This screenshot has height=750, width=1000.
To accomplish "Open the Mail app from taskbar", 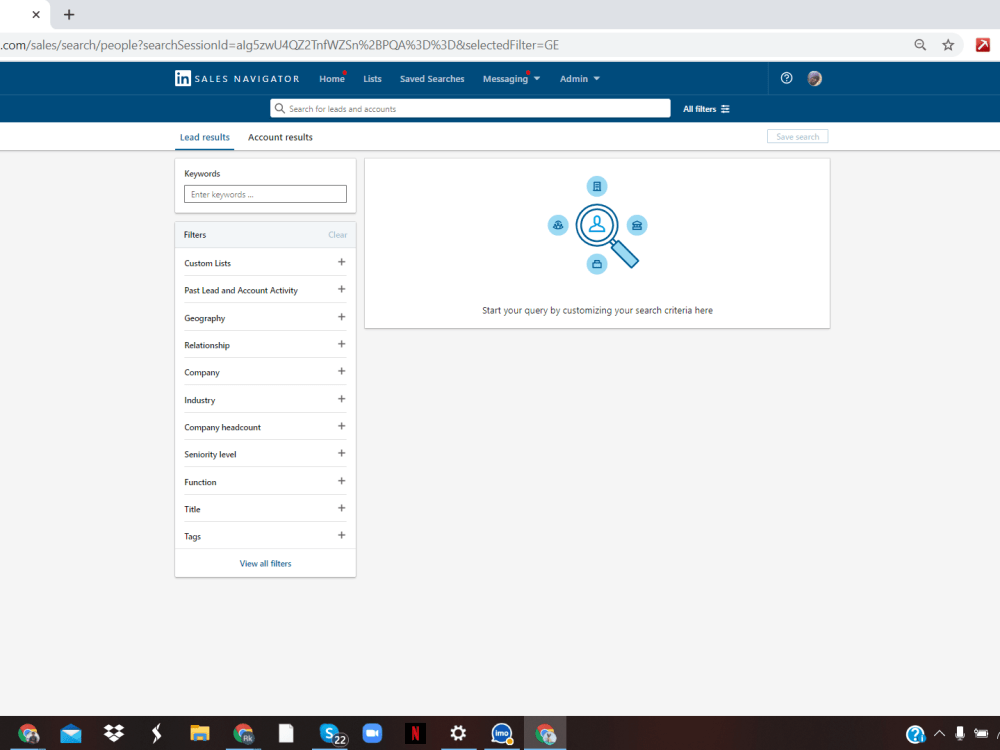I will (71, 734).
